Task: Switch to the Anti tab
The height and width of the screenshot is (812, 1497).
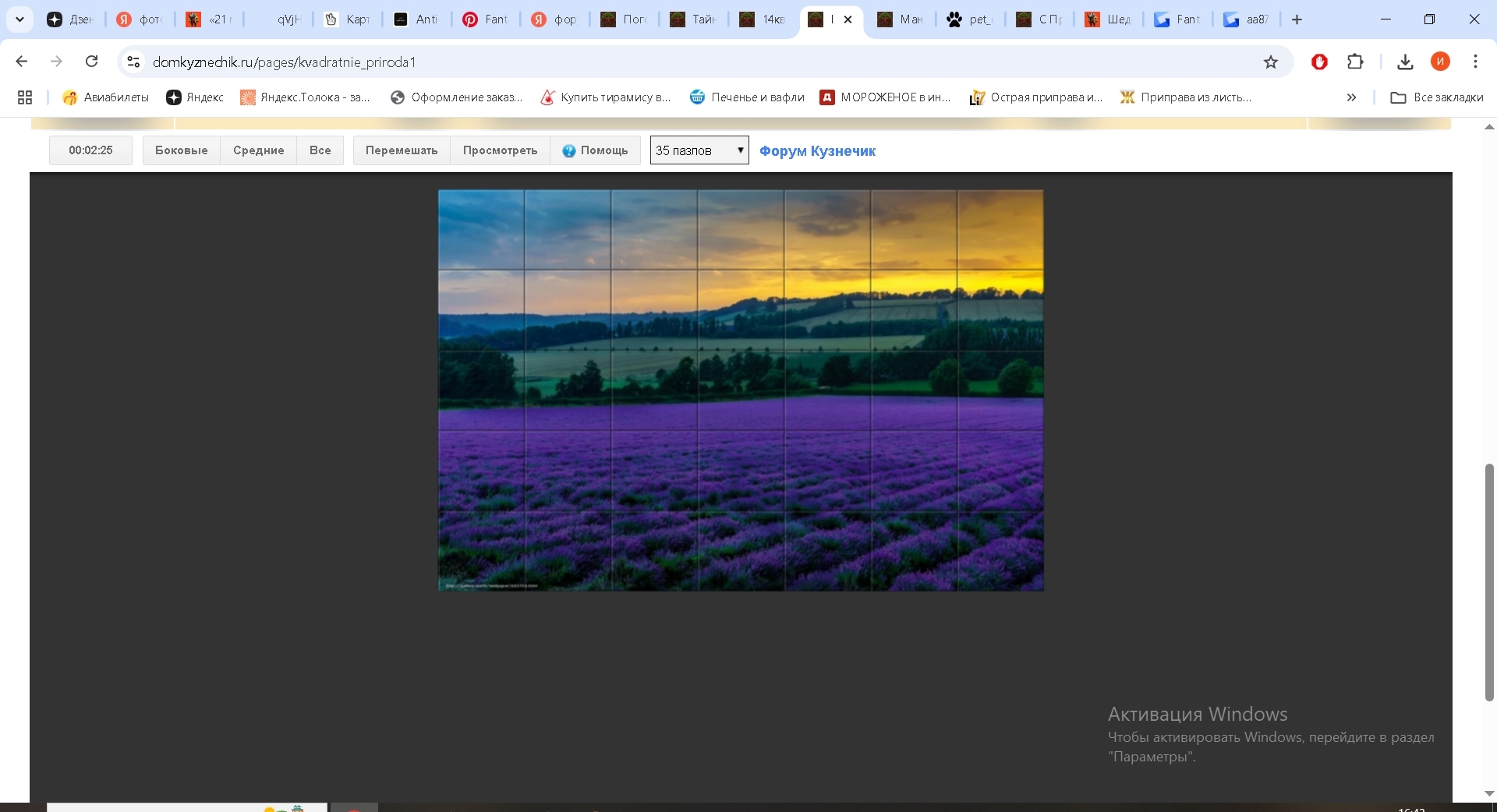Action: pos(416,19)
